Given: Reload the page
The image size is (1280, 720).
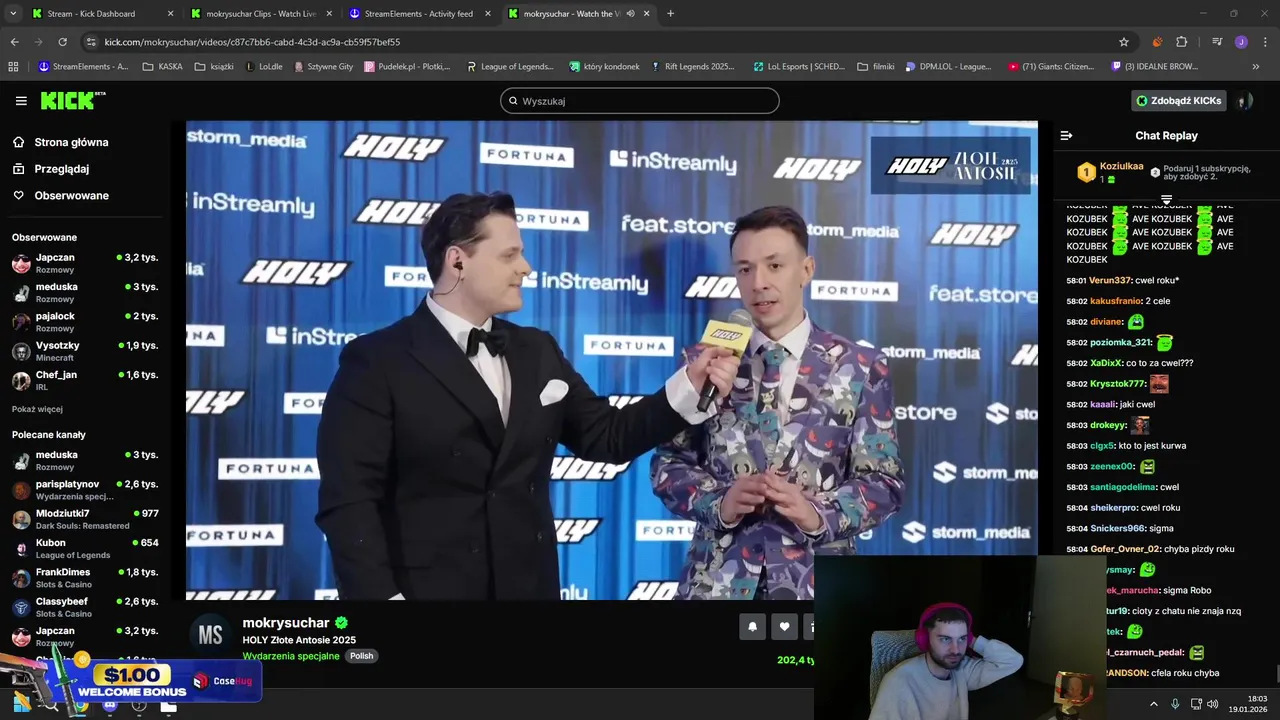Looking at the screenshot, I should [x=62, y=42].
